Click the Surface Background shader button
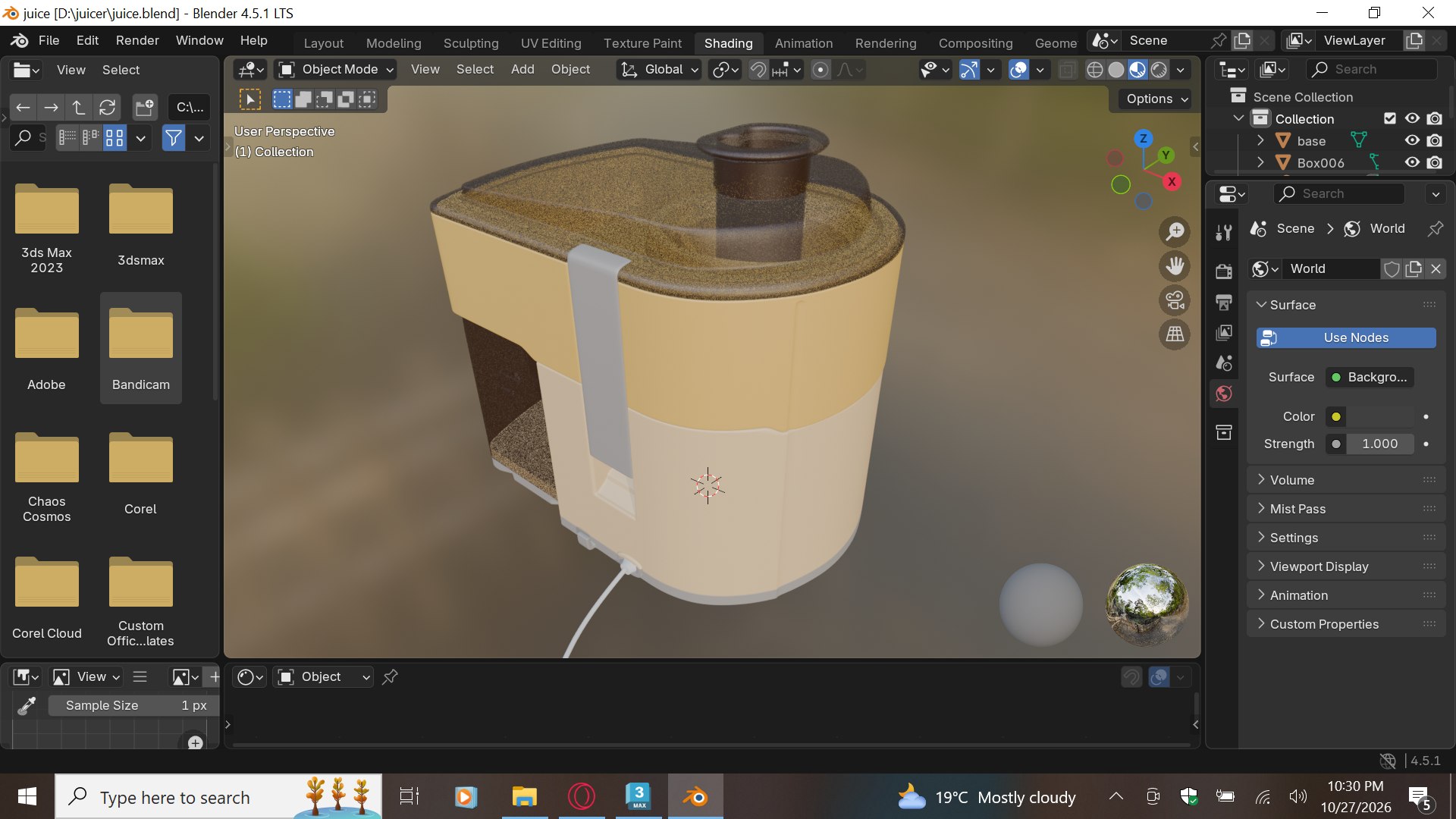 1370,377
